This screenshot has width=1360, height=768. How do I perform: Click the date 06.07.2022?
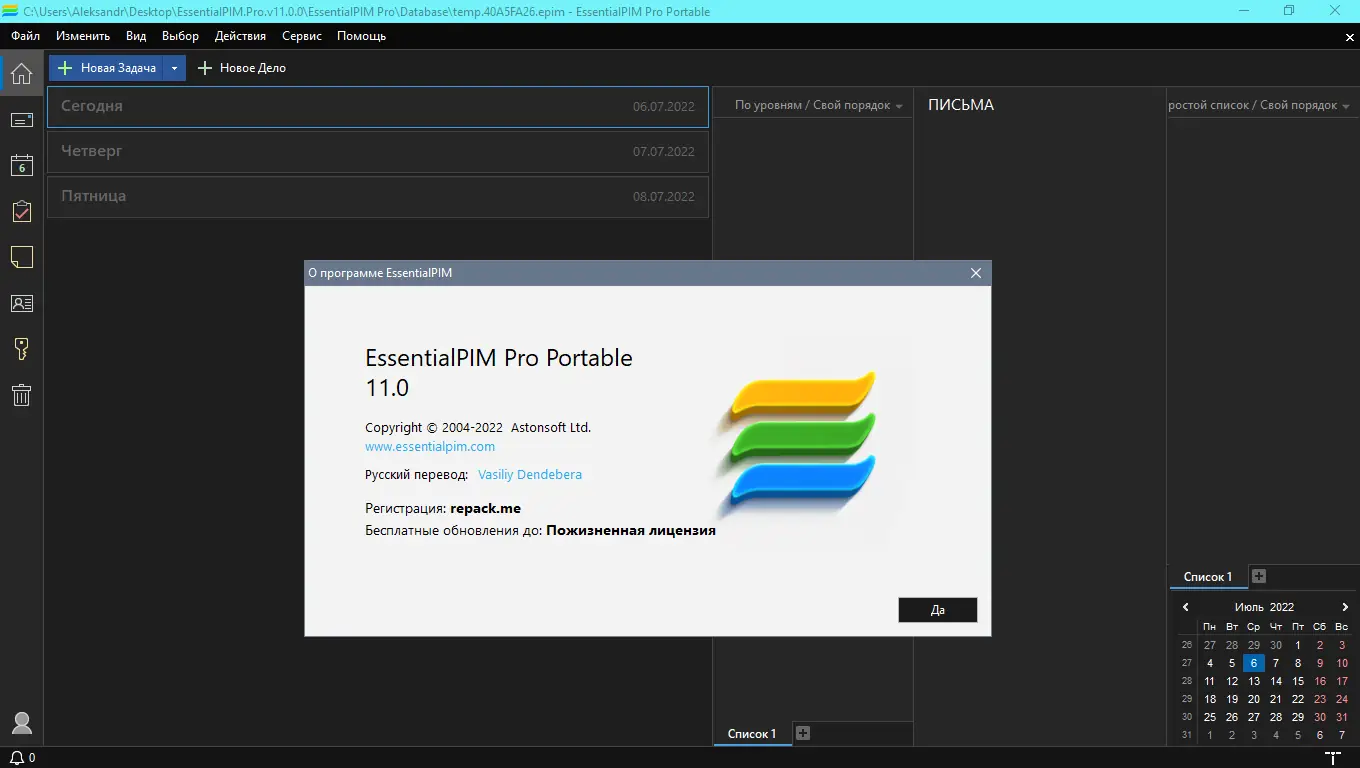tap(664, 107)
